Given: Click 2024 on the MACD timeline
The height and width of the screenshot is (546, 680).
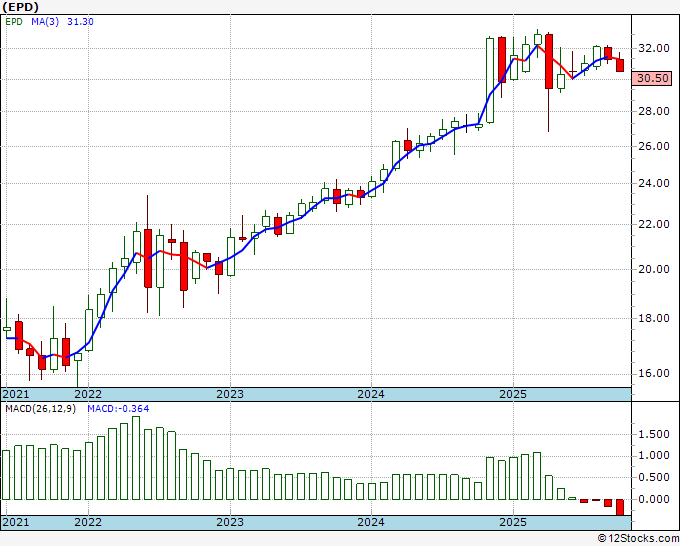Looking at the screenshot, I should pos(371,522).
